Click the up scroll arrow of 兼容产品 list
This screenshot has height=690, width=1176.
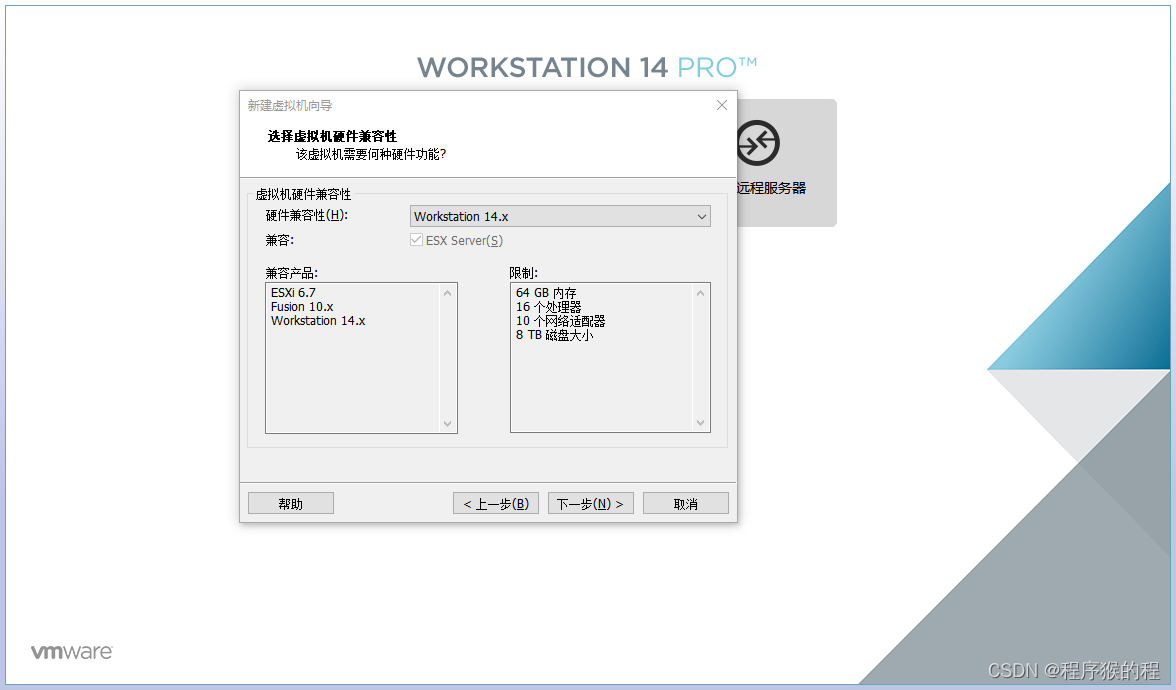coord(447,290)
